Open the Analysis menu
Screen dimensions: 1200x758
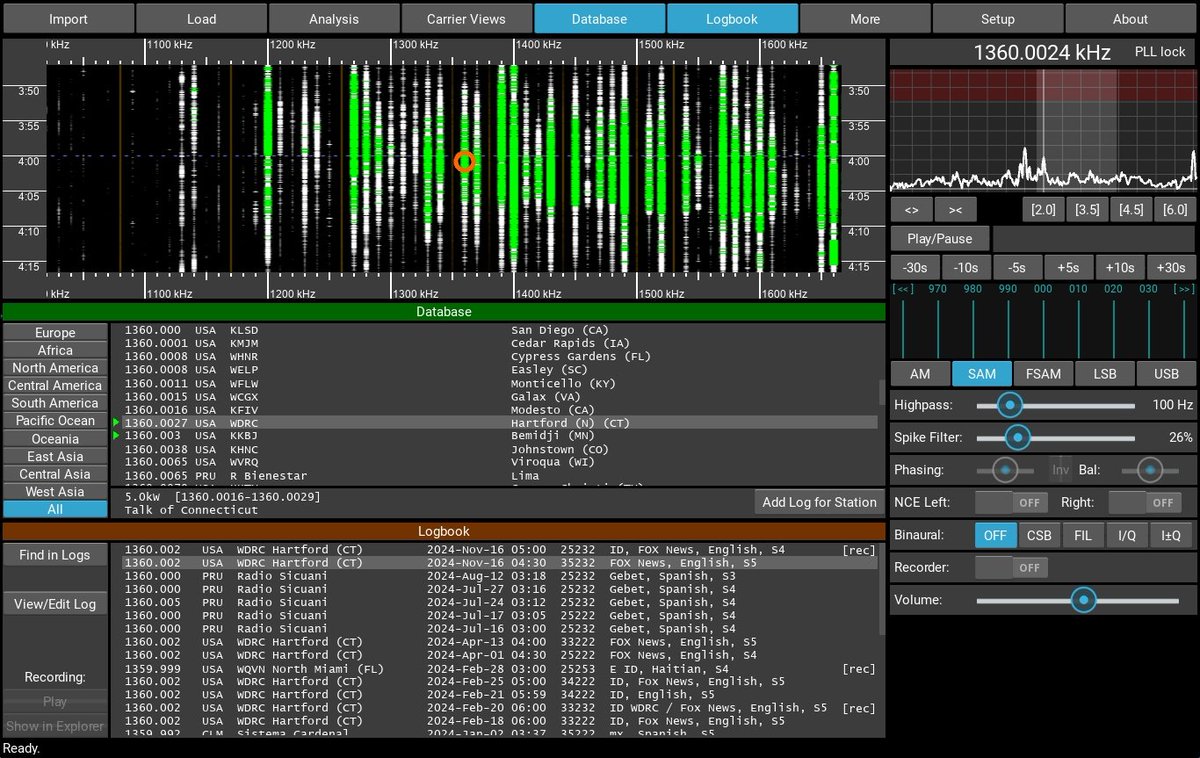pos(334,19)
